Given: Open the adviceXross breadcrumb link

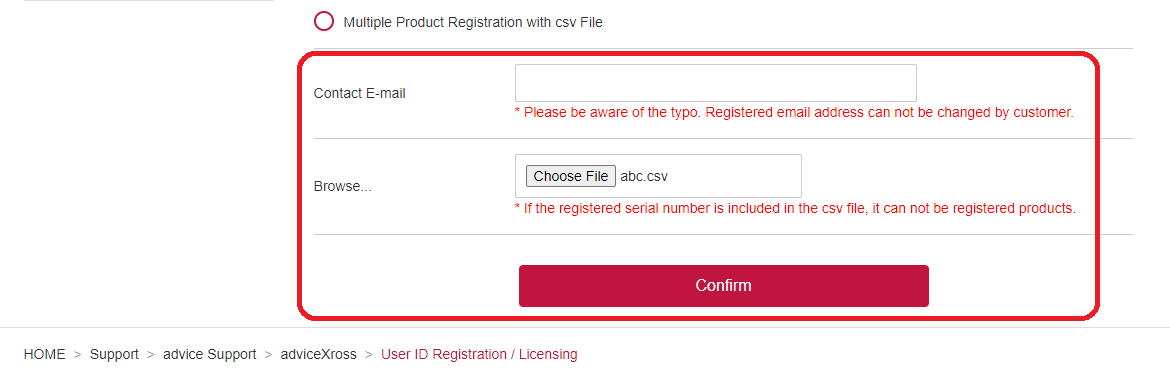Looking at the screenshot, I should pos(319,354).
